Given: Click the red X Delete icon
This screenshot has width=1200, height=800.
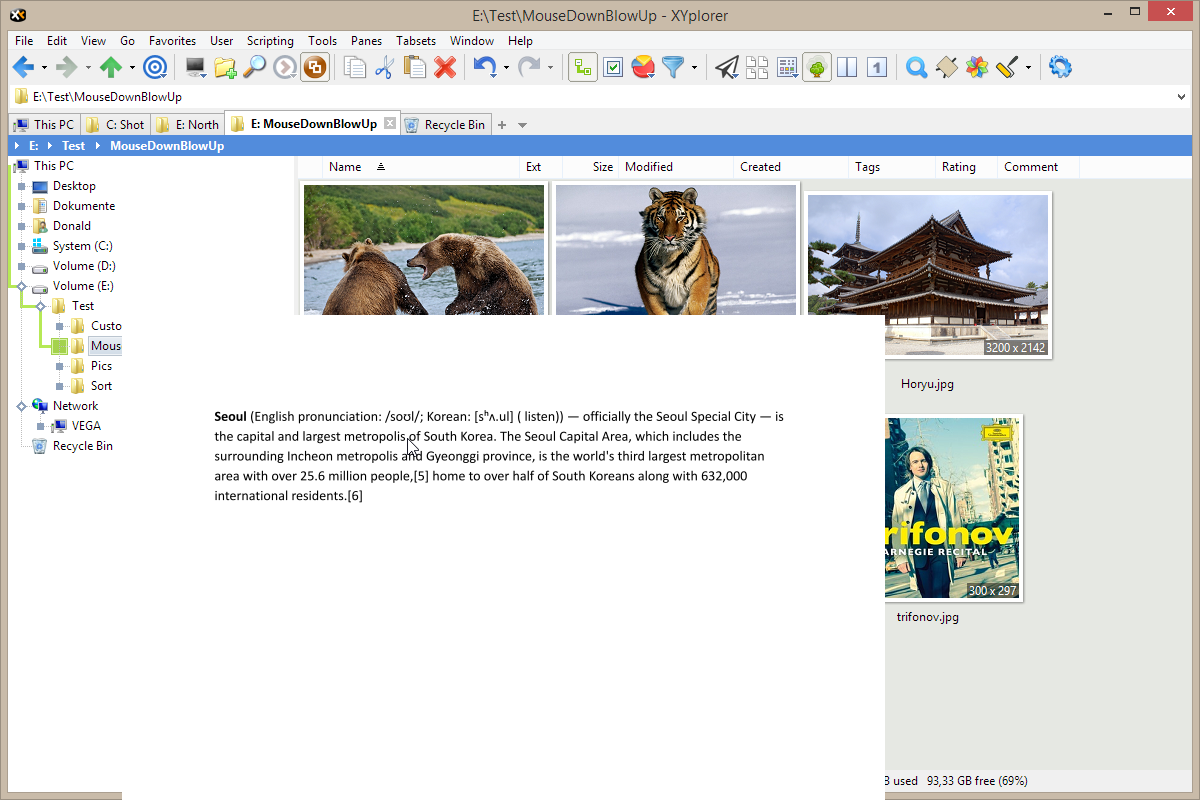Looking at the screenshot, I should (445, 67).
